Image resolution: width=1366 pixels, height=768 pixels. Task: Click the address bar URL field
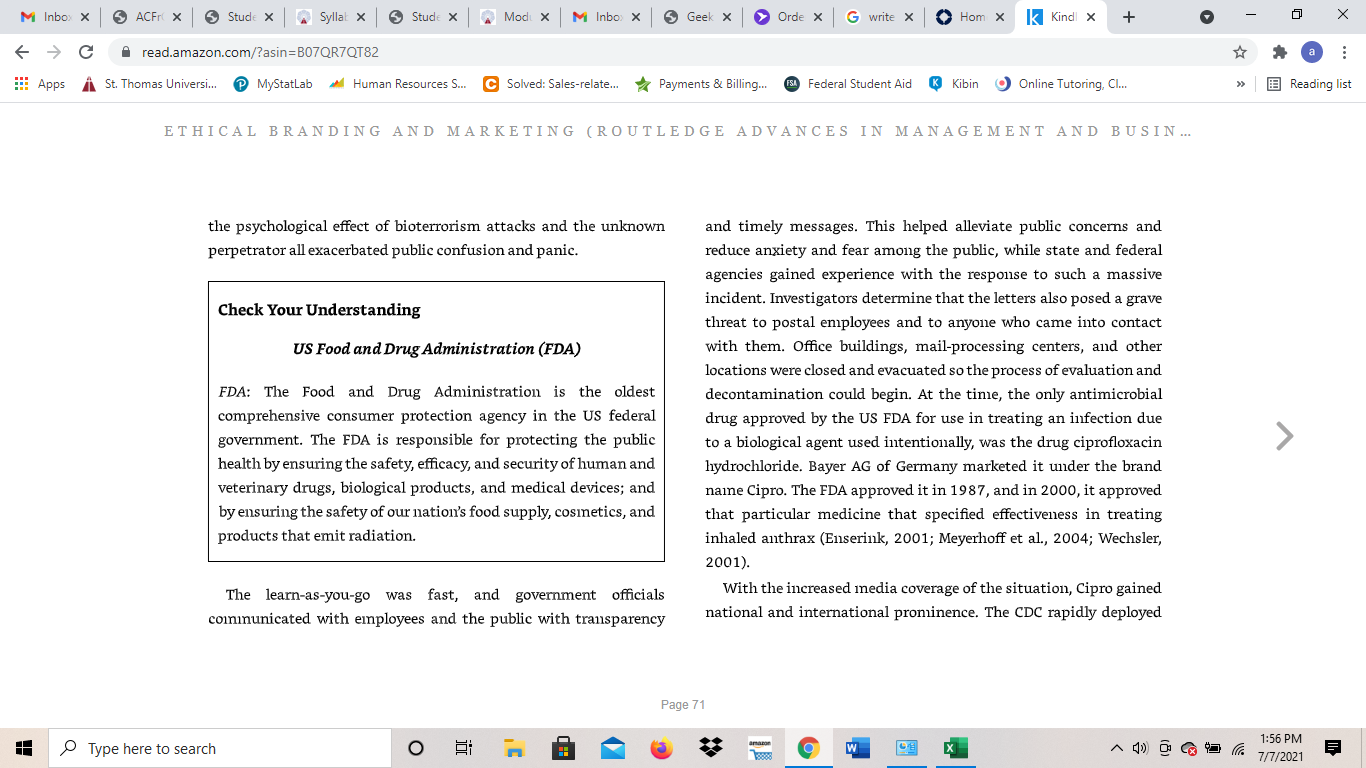(x=670, y=52)
